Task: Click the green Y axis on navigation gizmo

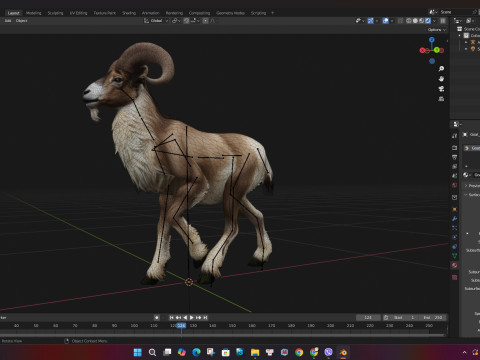Action: [x=437, y=50]
